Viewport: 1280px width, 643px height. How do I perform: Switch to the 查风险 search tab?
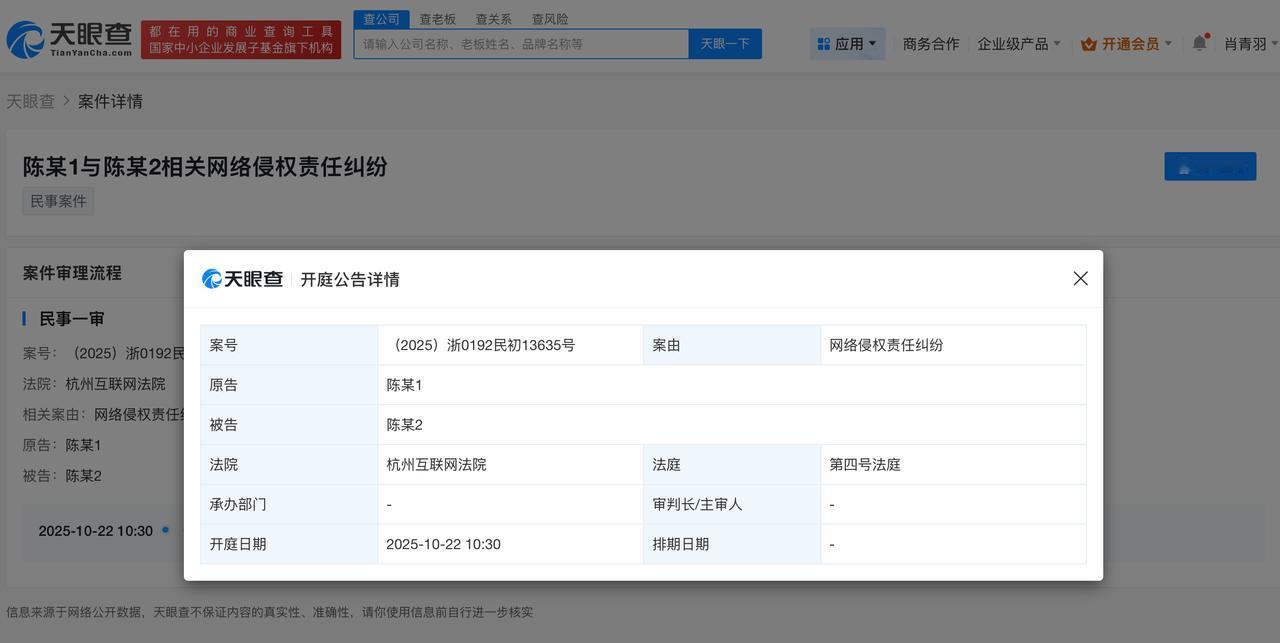coord(550,19)
